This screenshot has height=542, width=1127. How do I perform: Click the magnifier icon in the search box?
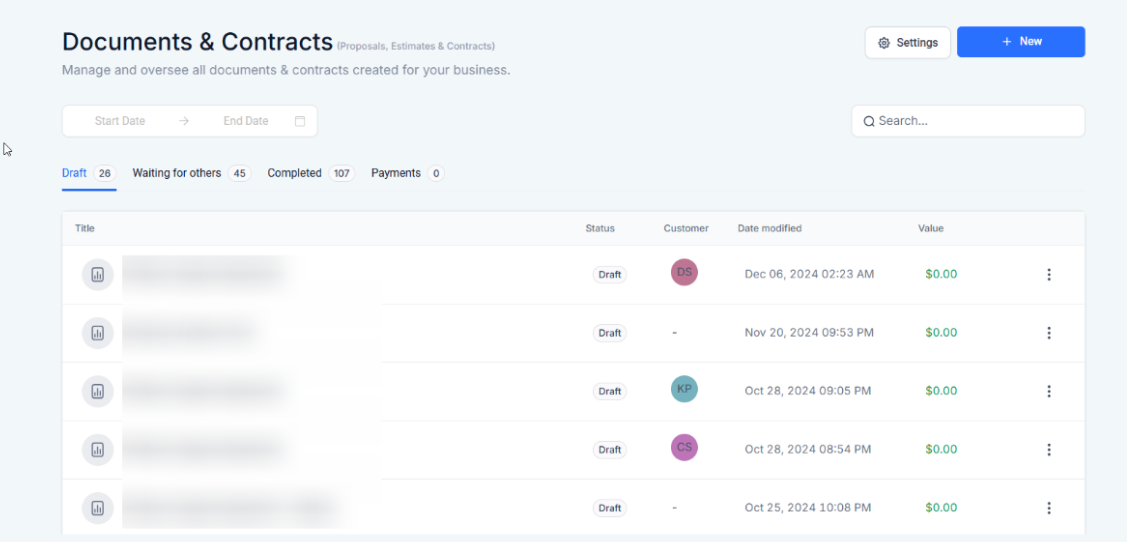869,121
